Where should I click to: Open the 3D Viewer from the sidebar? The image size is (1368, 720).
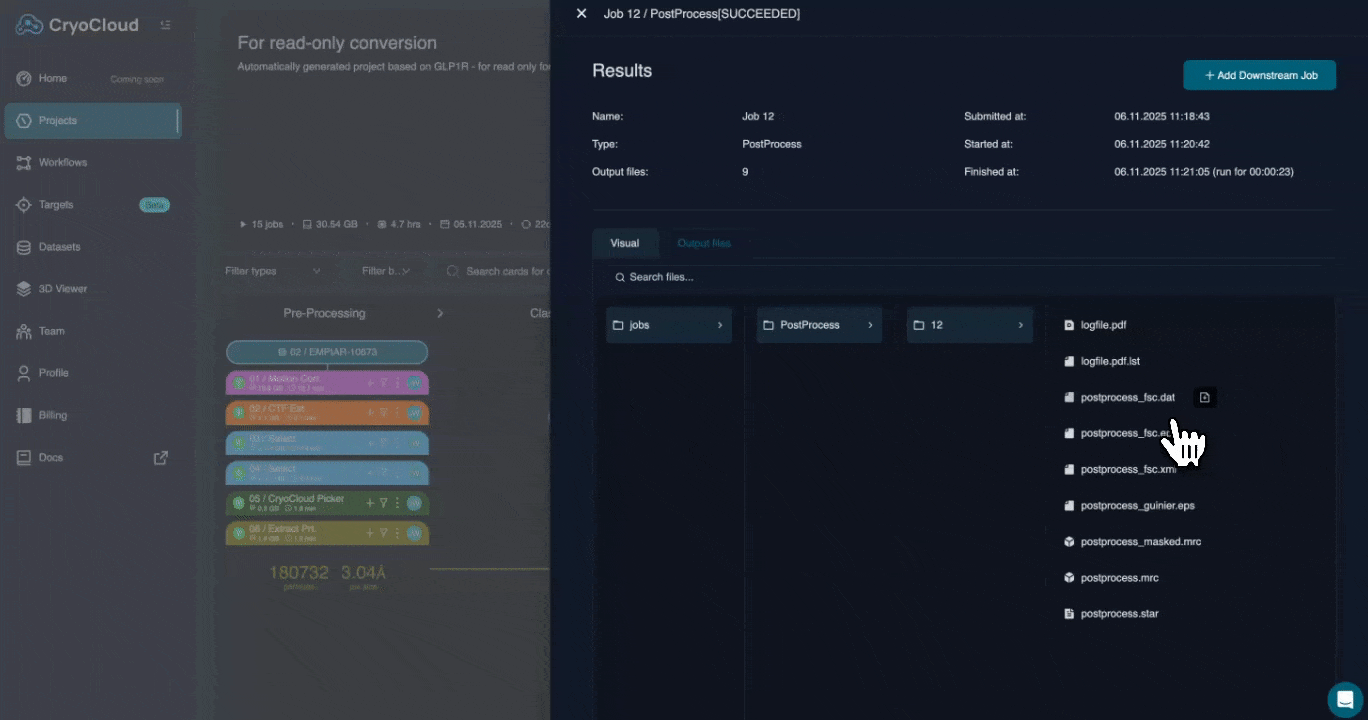tap(62, 289)
